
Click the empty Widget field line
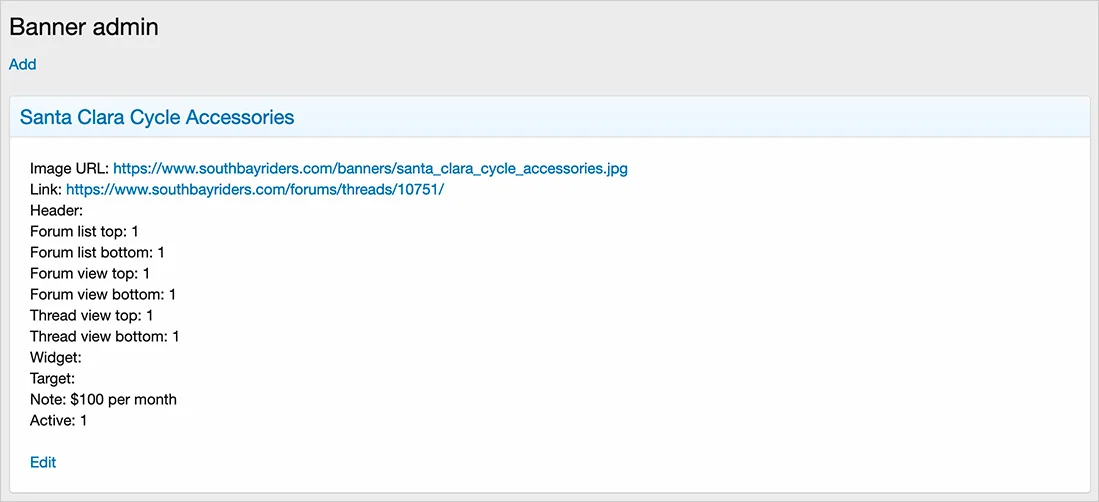coord(55,357)
